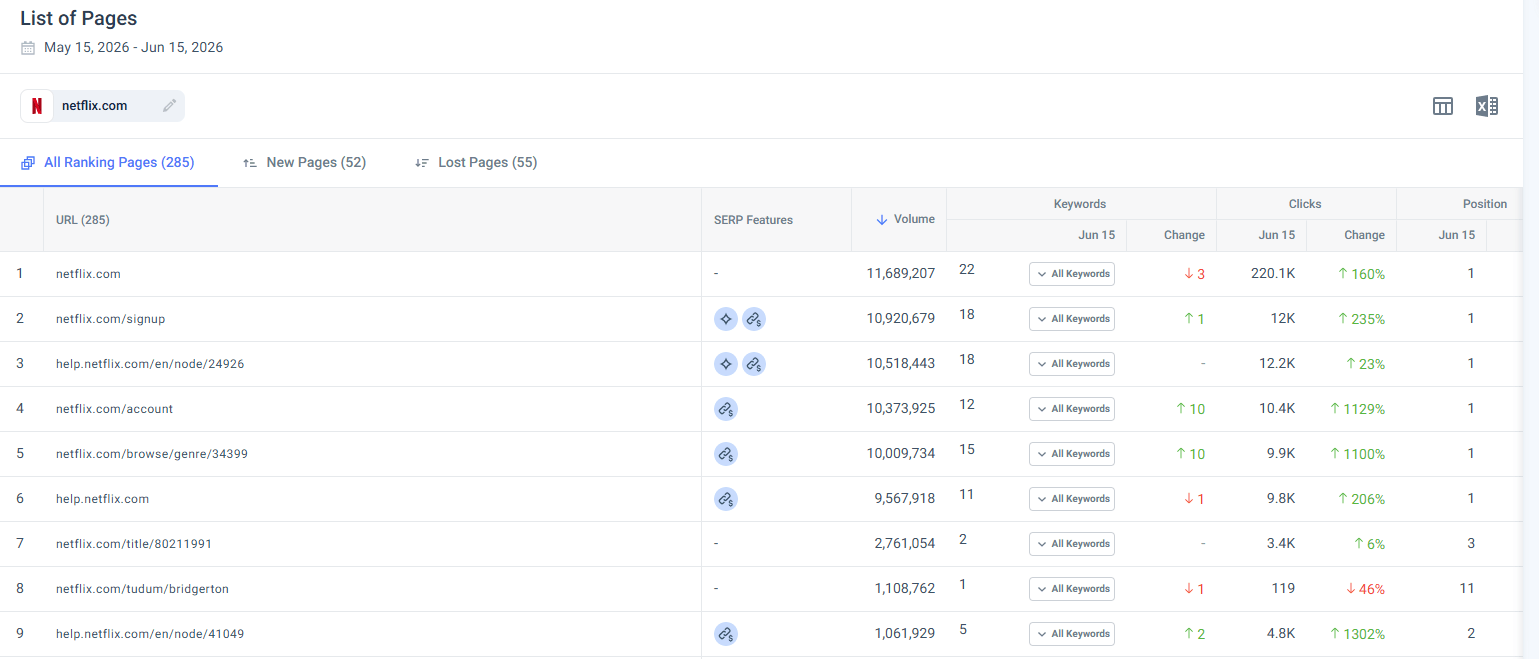Click the paid link icon in help.netflix.com/en/node/24926 row
This screenshot has width=1539, height=659.
754,364
